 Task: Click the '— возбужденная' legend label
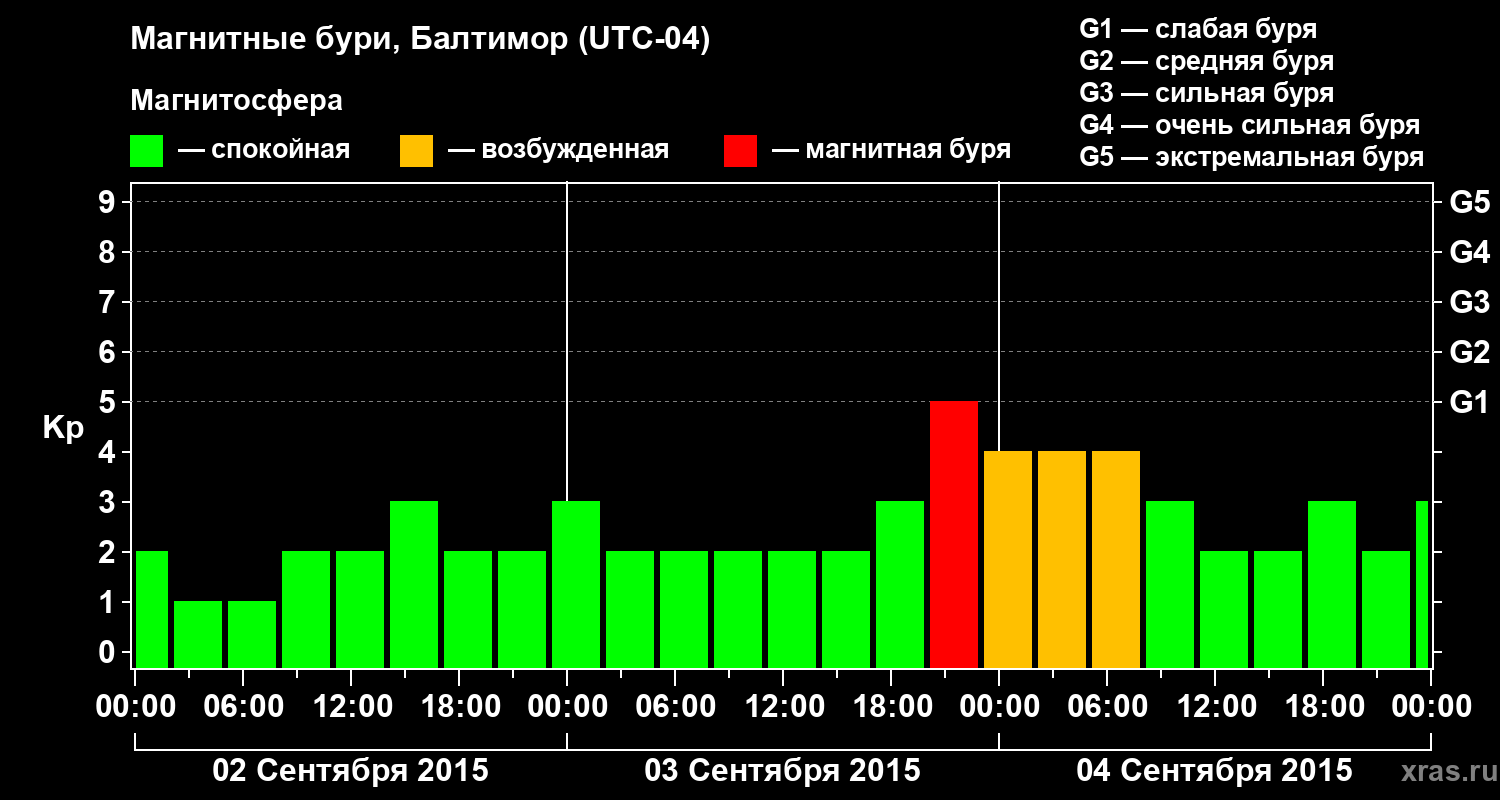pyautogui.click(x=558, y=151)
